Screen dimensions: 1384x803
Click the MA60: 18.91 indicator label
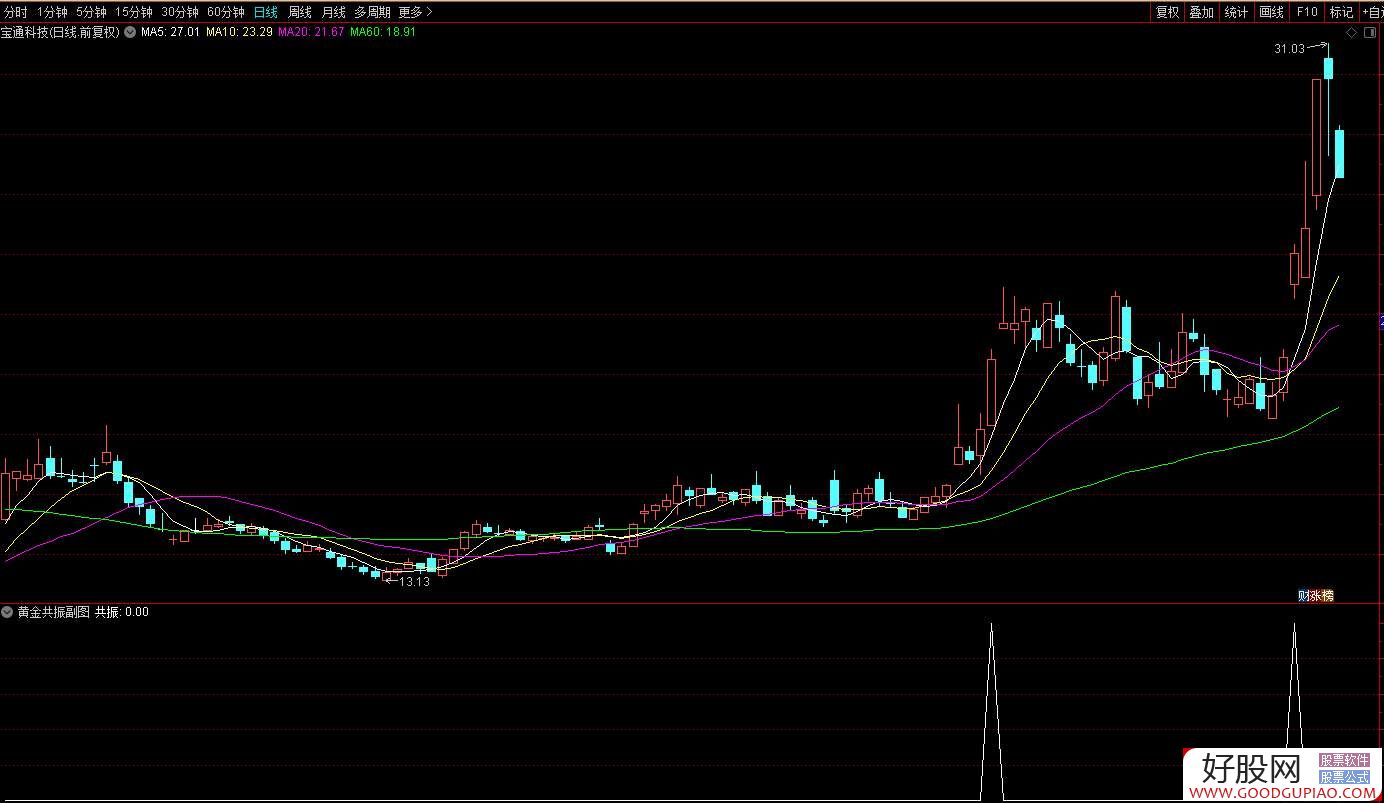(x=382, y=32)
